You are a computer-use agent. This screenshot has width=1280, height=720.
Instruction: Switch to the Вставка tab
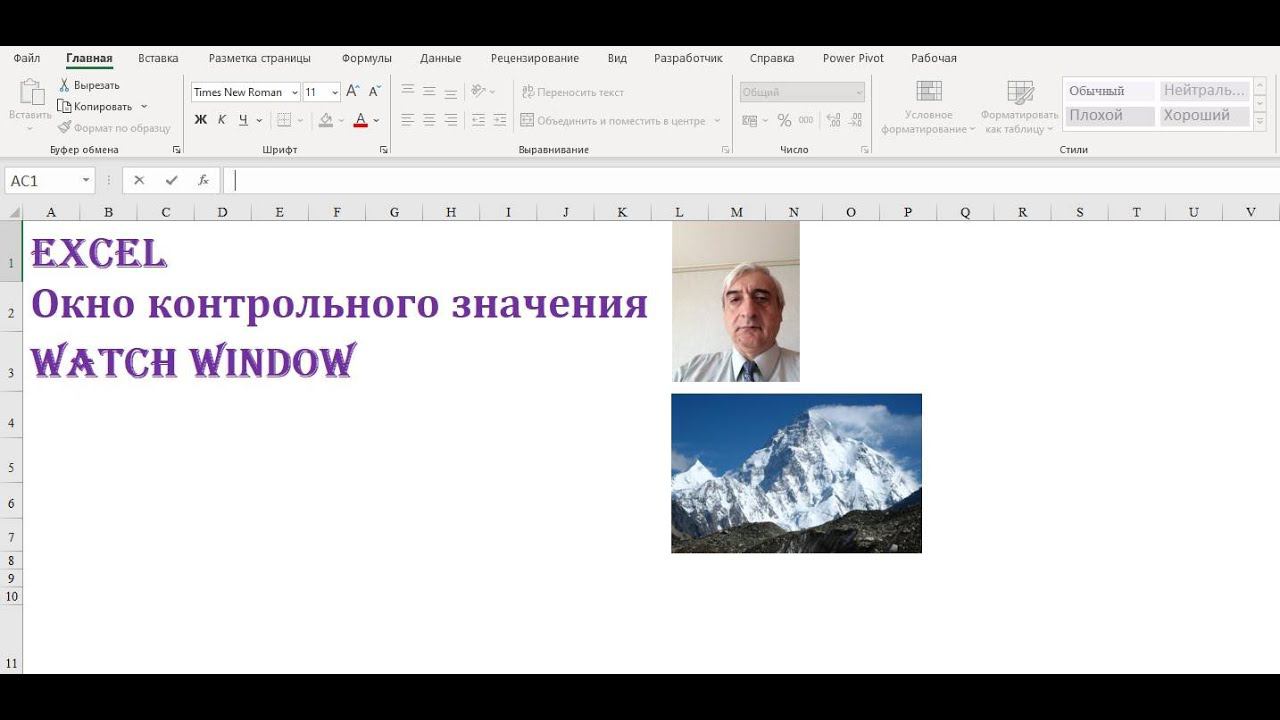pos(158,58)
